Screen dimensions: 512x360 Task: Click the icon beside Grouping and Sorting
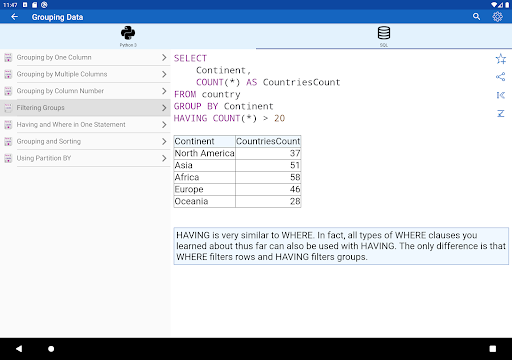click(8, 141)
